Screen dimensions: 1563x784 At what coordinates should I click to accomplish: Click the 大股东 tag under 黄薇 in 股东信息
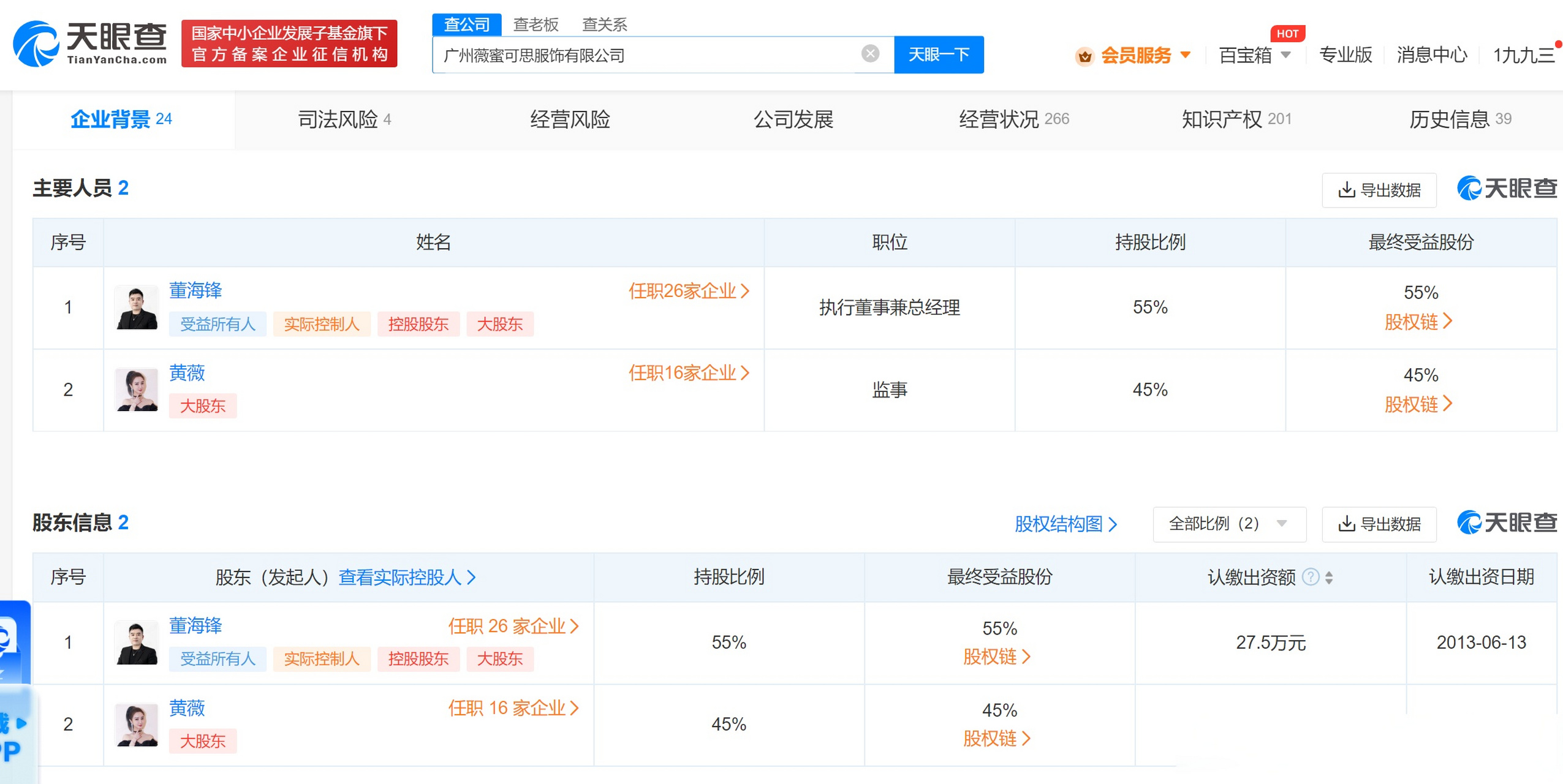(x=203, y=741)
